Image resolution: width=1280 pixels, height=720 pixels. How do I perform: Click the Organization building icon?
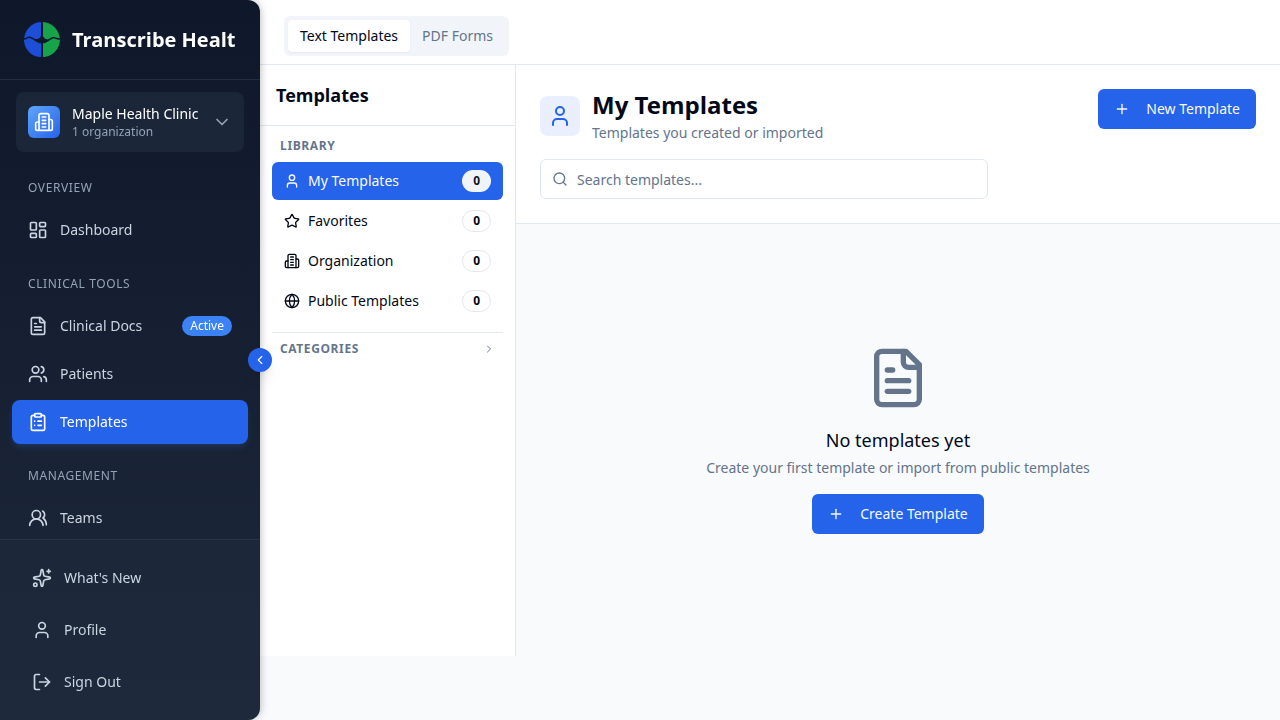292,260
